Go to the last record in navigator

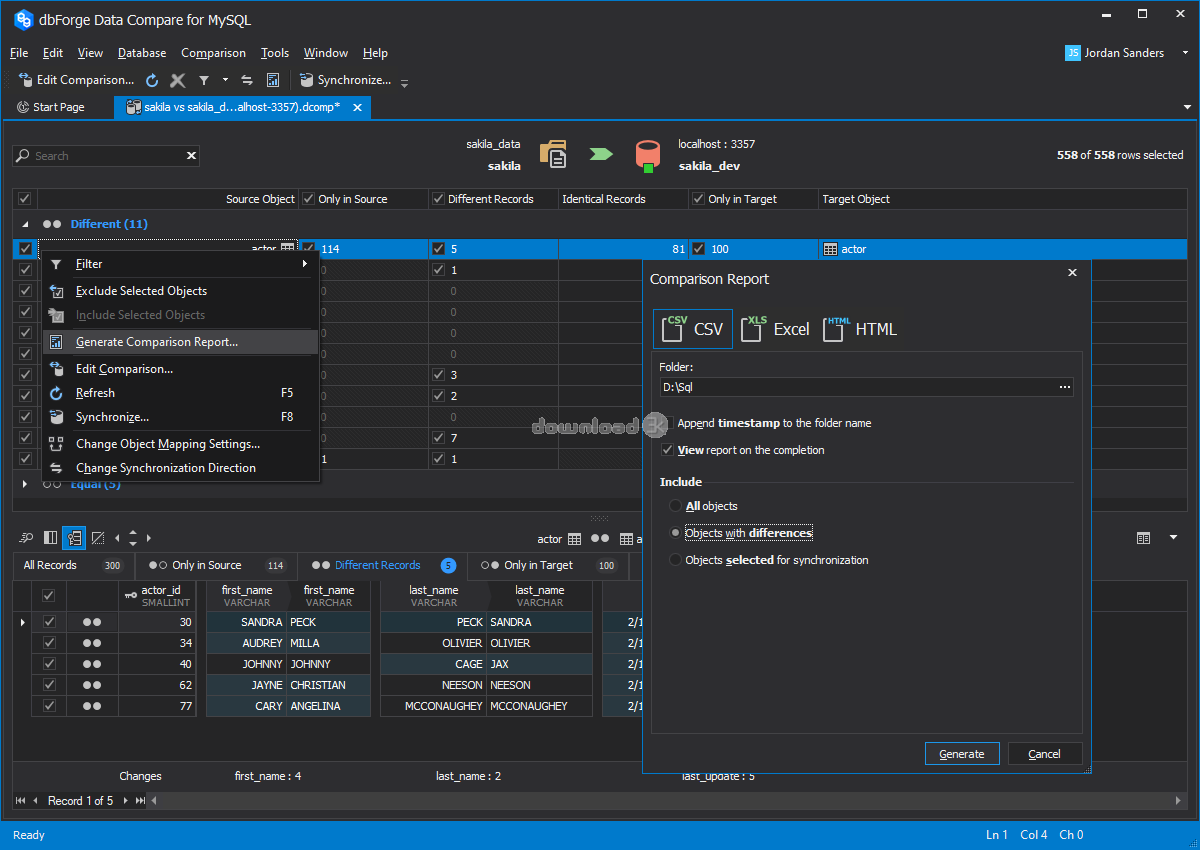click(140, 801)
